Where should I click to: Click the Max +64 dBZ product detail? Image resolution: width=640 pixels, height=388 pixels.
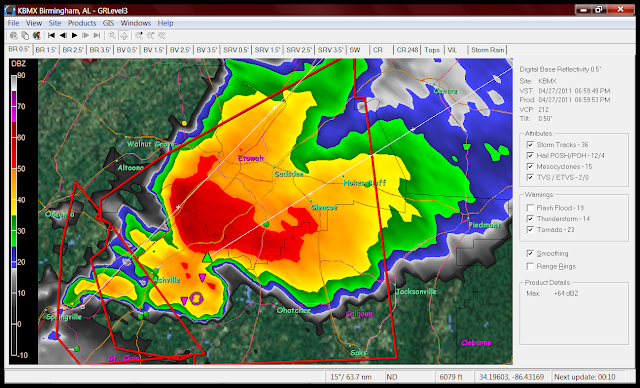coord(552,293)
